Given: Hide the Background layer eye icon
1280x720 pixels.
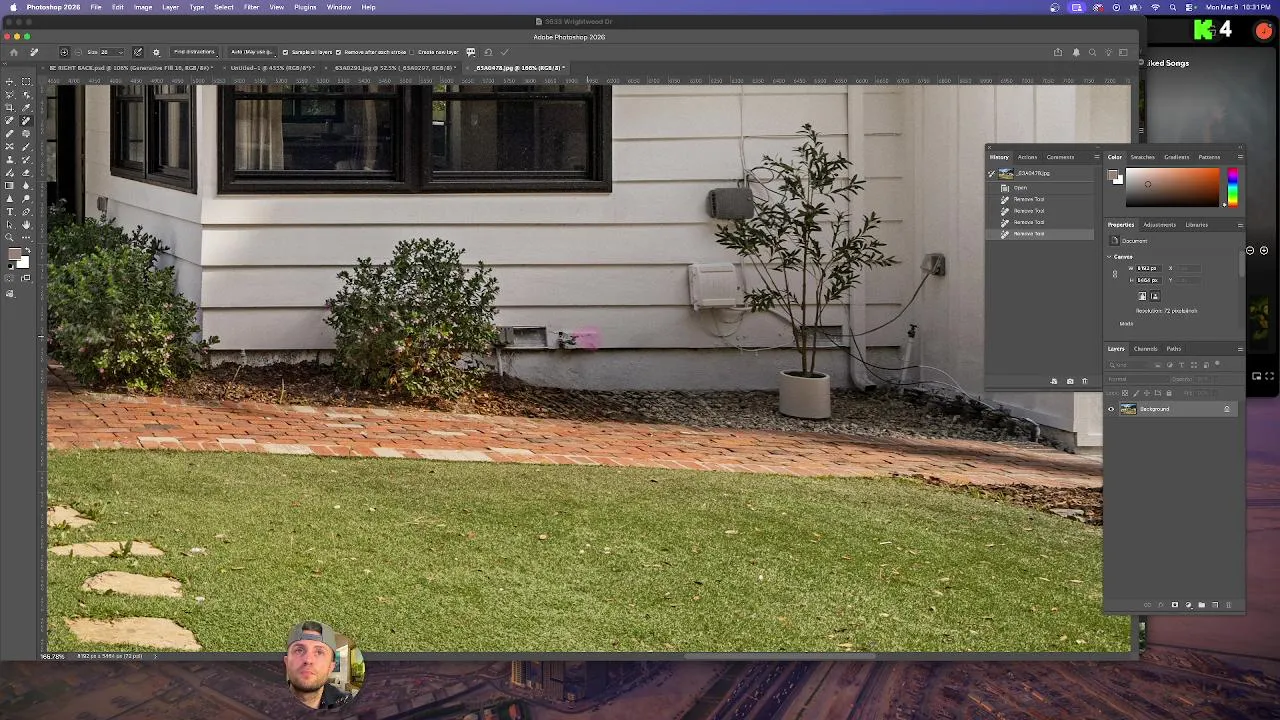Looking at the screenshot, I should point(1111,409).
